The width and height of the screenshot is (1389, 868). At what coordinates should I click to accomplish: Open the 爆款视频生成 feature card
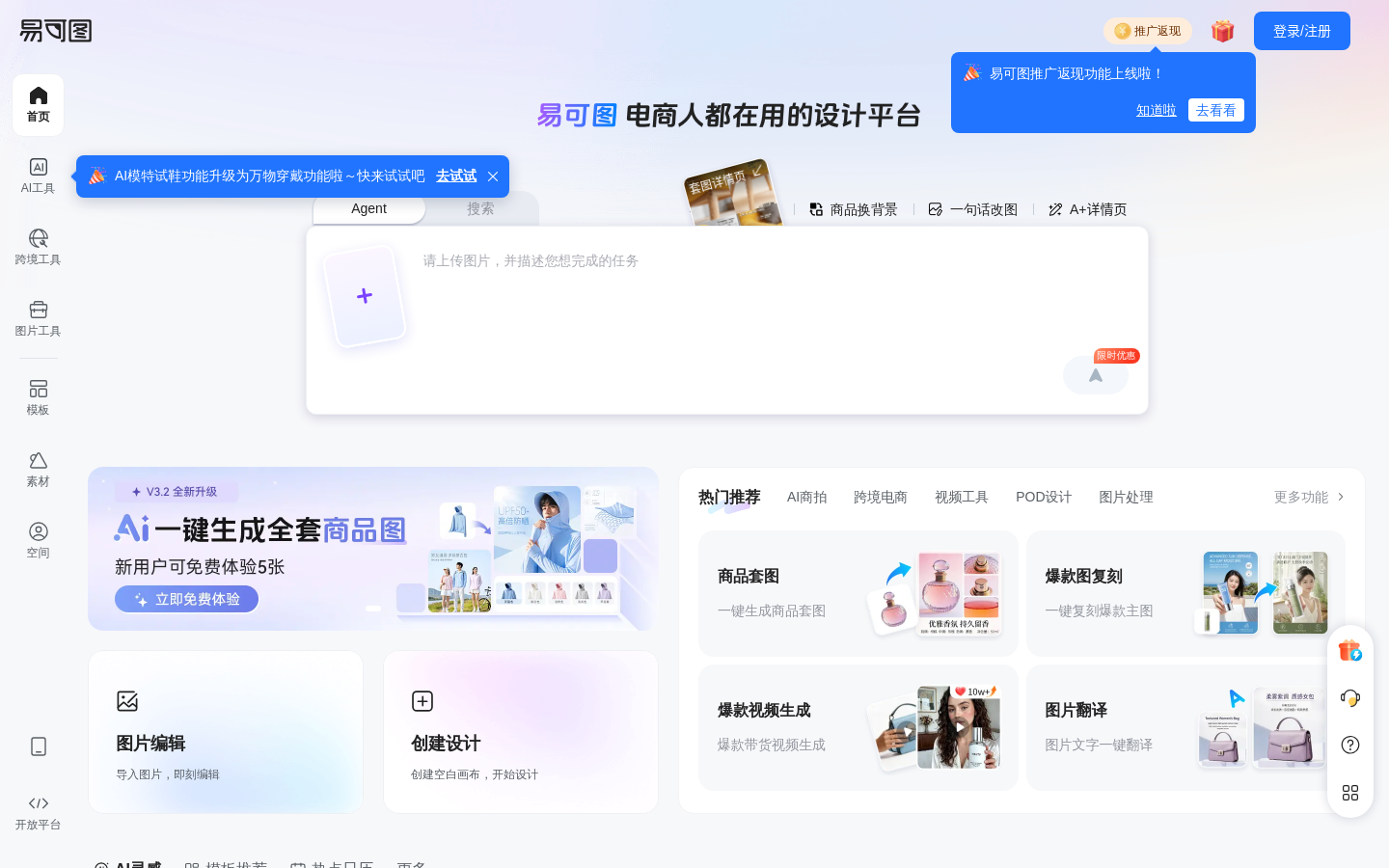click(858, 727)
